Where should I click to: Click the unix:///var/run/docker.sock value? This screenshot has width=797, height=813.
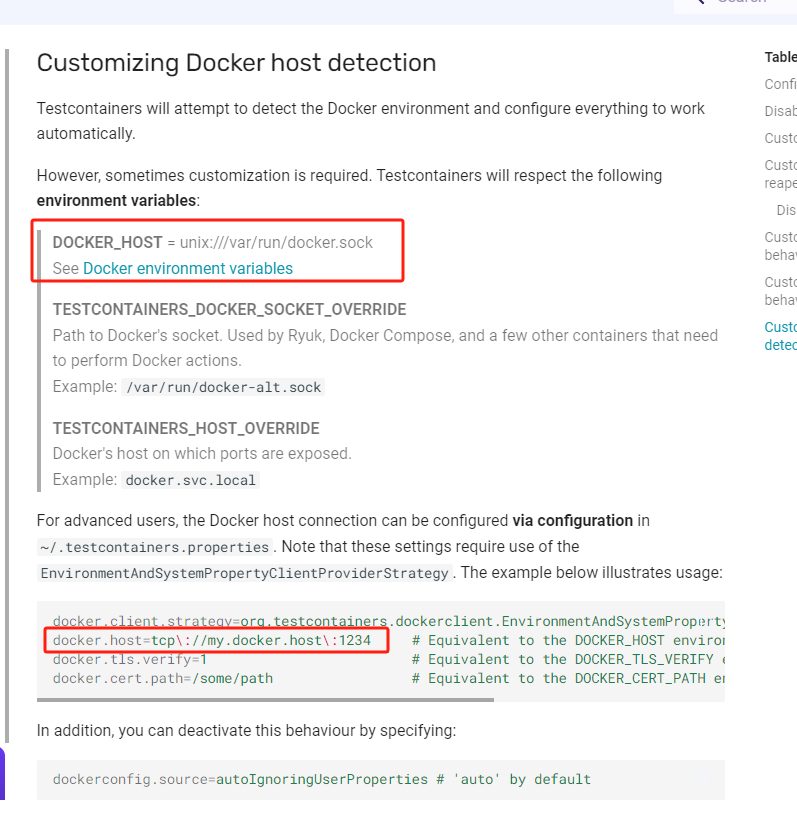tap(276, 242)
